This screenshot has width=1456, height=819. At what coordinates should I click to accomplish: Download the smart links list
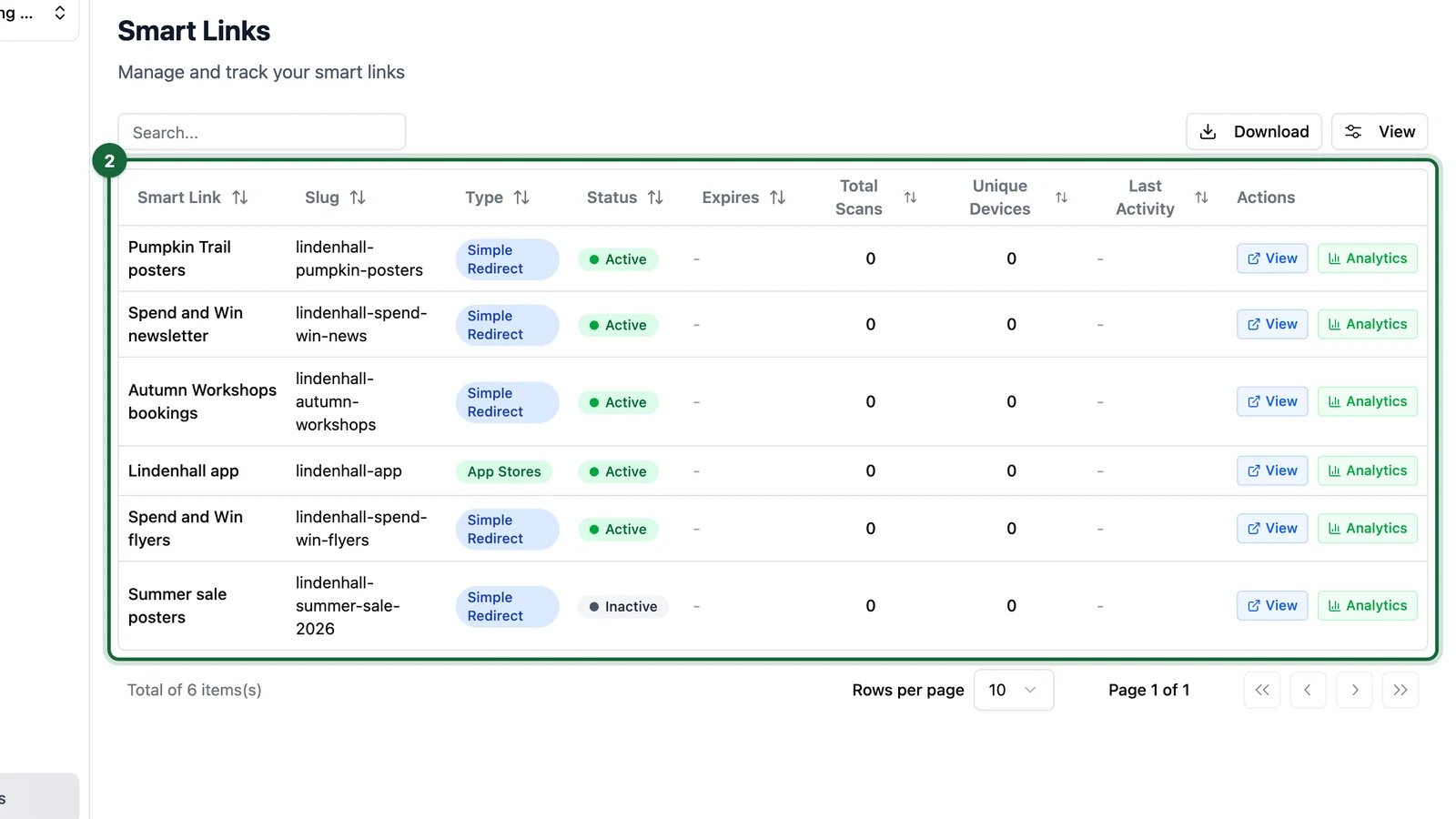pos(1253,132)
